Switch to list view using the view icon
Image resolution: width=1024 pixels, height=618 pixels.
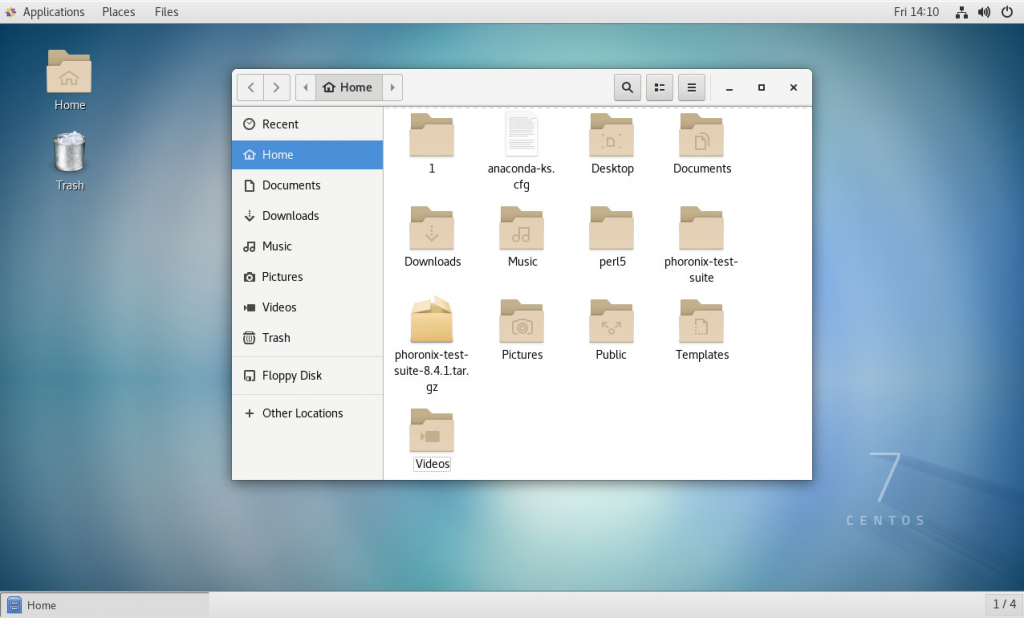[659, 87]
